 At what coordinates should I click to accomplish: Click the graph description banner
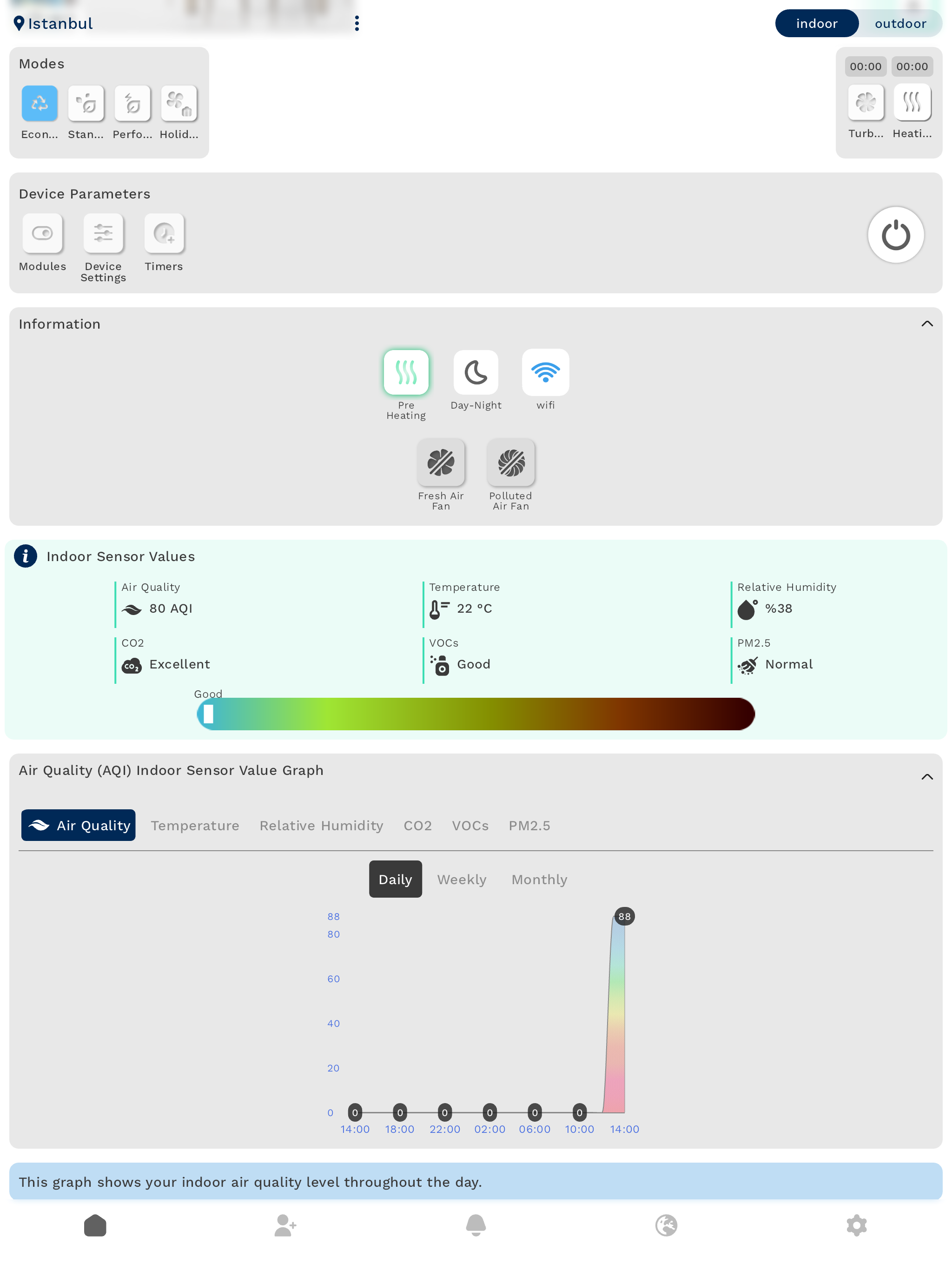coord(476,1182)
